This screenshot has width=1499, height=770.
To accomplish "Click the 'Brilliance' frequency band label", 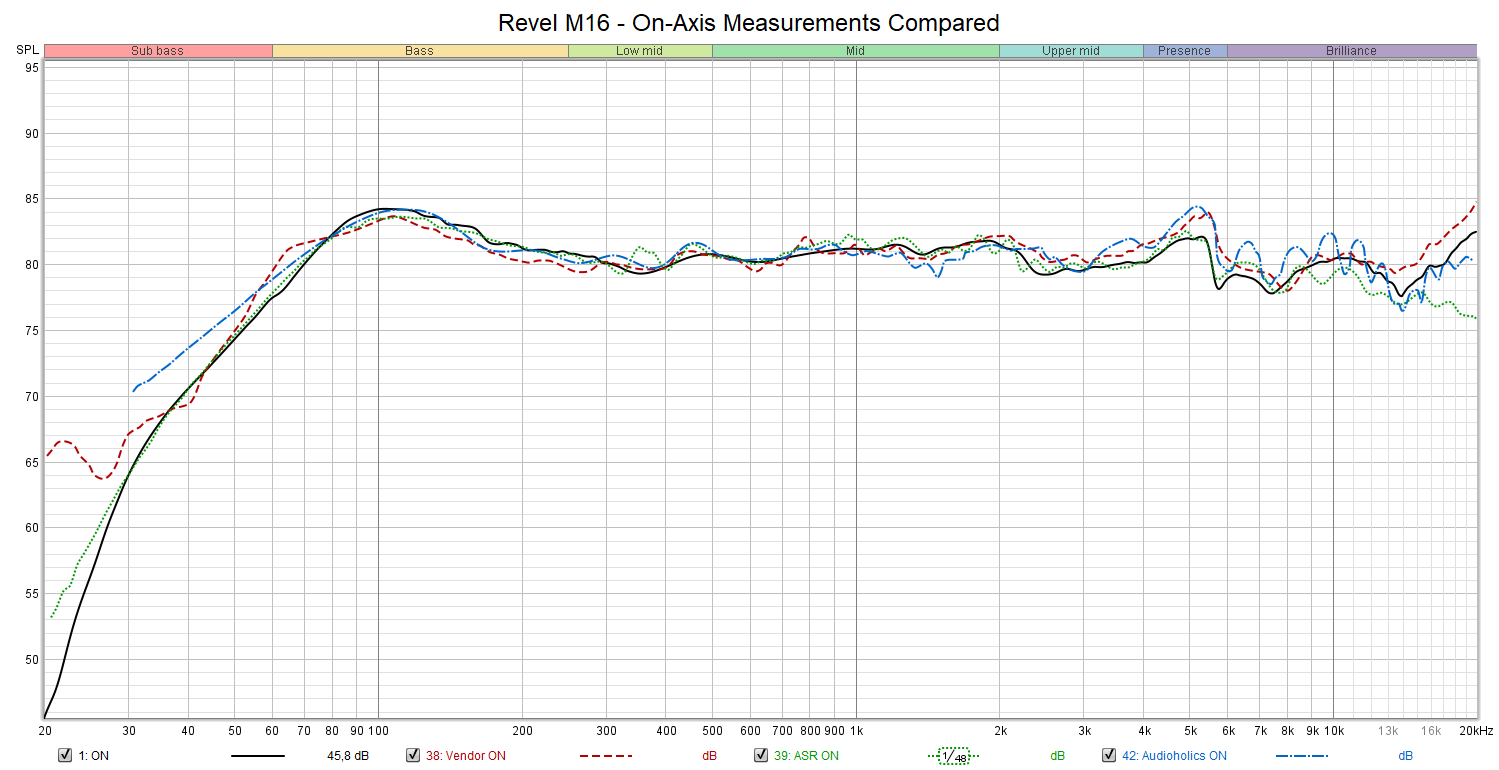I will (x=1352, y=51).
